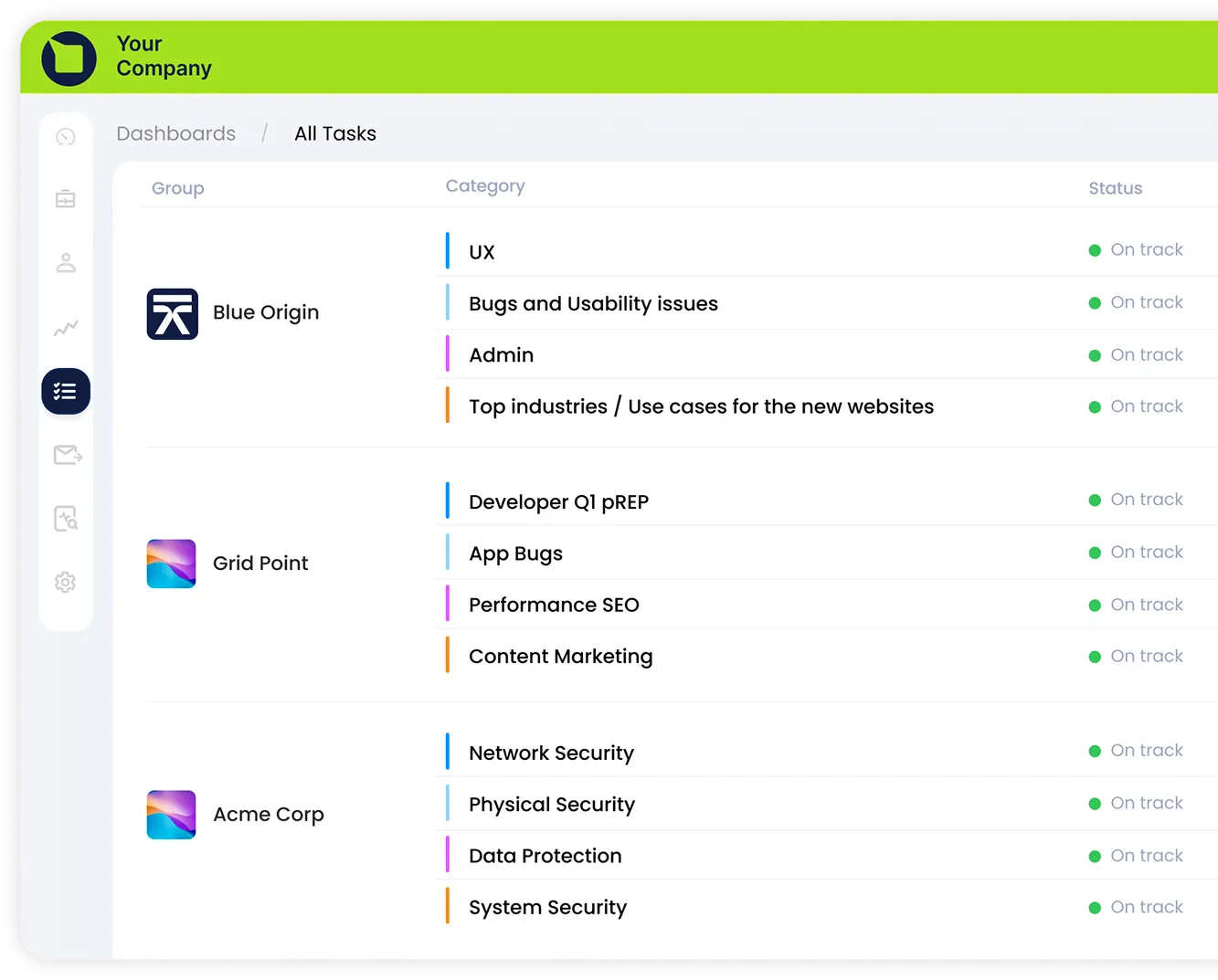Open Bugs and Usability issues category
The image size is (1218, 980).
point(593,304)
